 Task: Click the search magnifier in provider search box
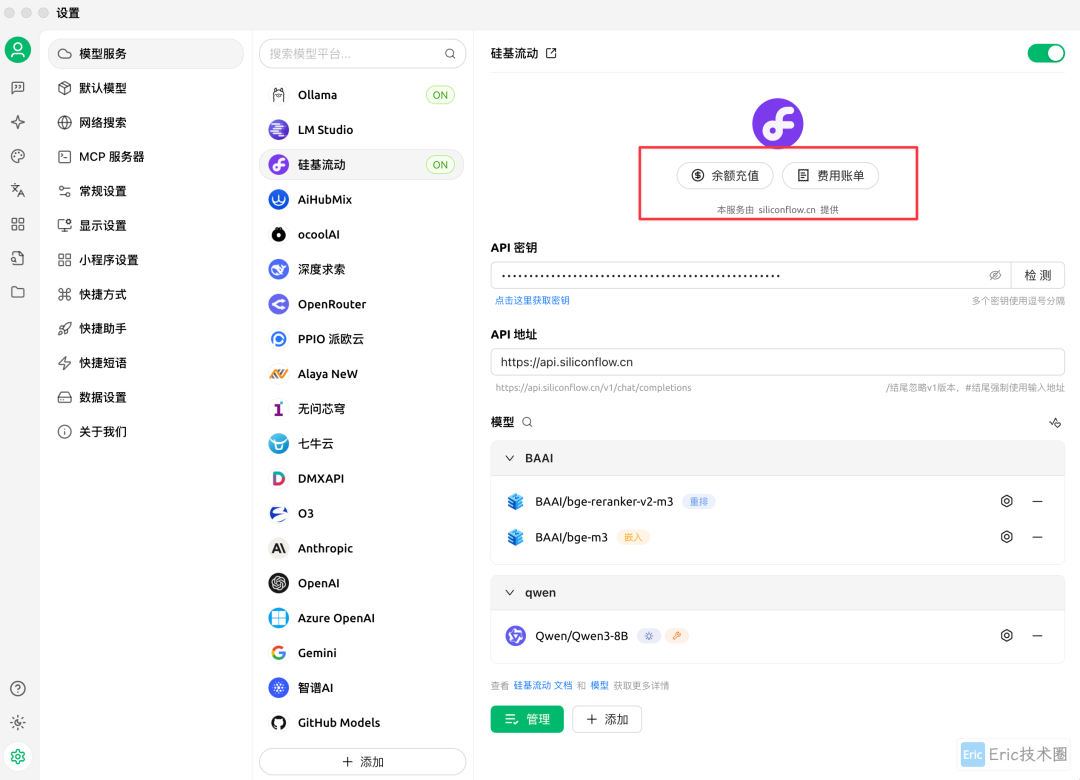point(450,54)
